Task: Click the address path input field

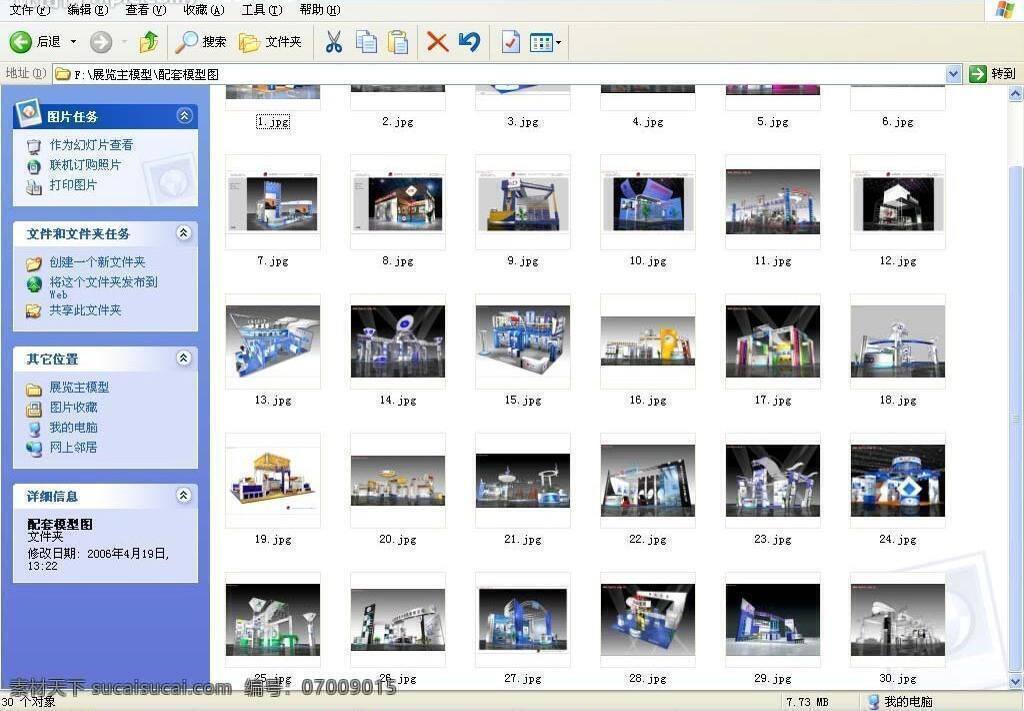Action: (x=499, y=74)
